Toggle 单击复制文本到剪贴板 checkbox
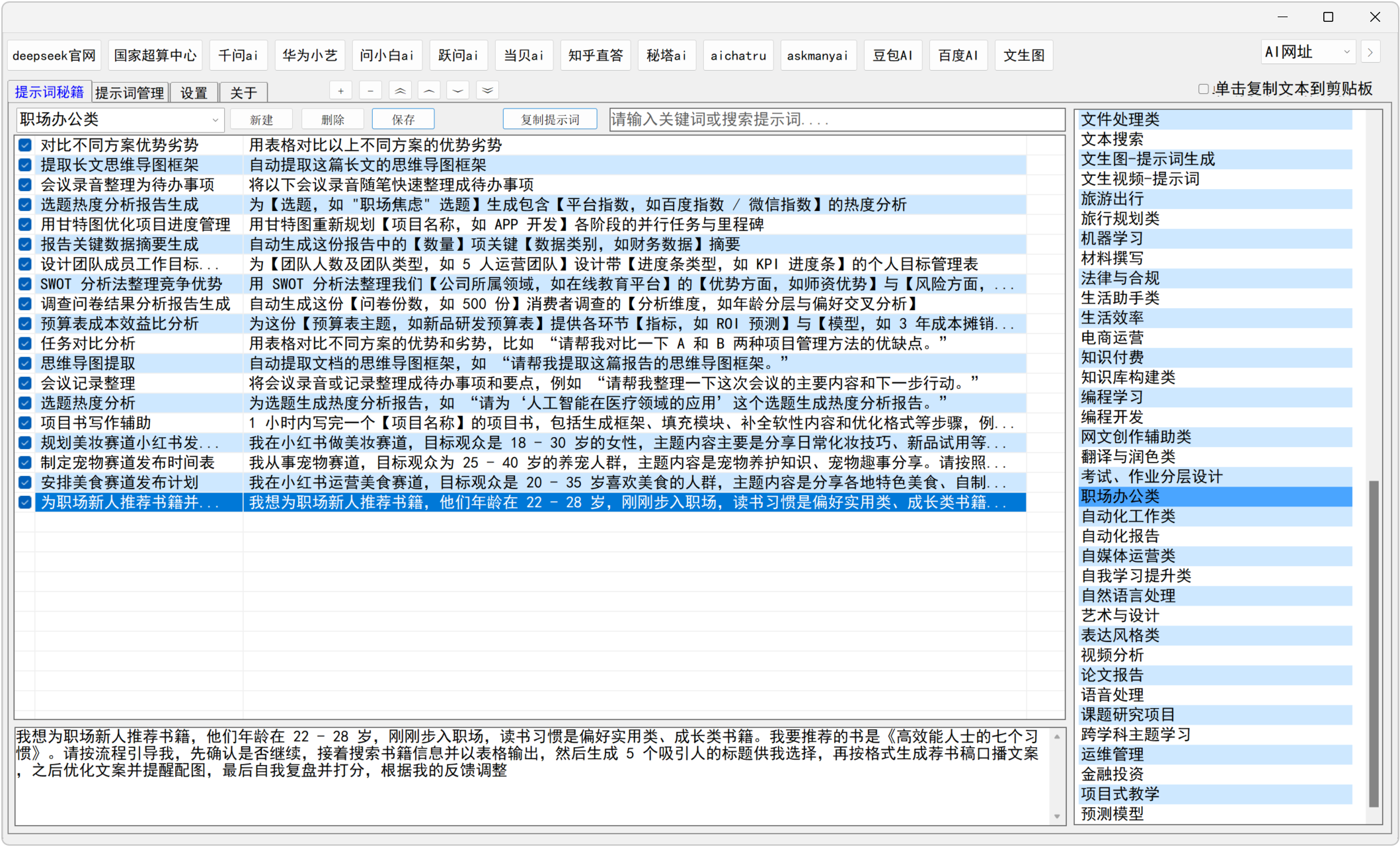Image resolution: width=1400 pixels, height=847 pixels. coord(1204,89)
